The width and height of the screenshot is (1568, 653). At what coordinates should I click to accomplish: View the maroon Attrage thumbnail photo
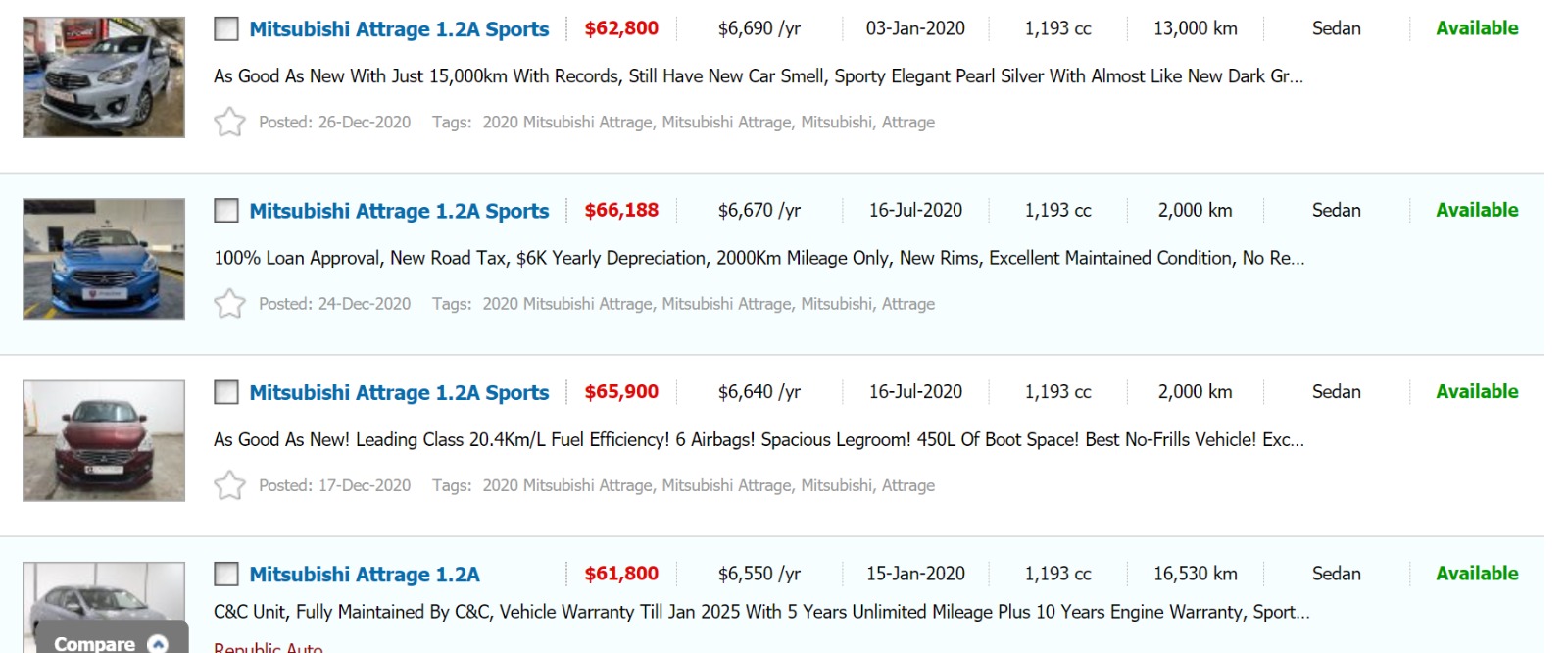coord(104,440)
